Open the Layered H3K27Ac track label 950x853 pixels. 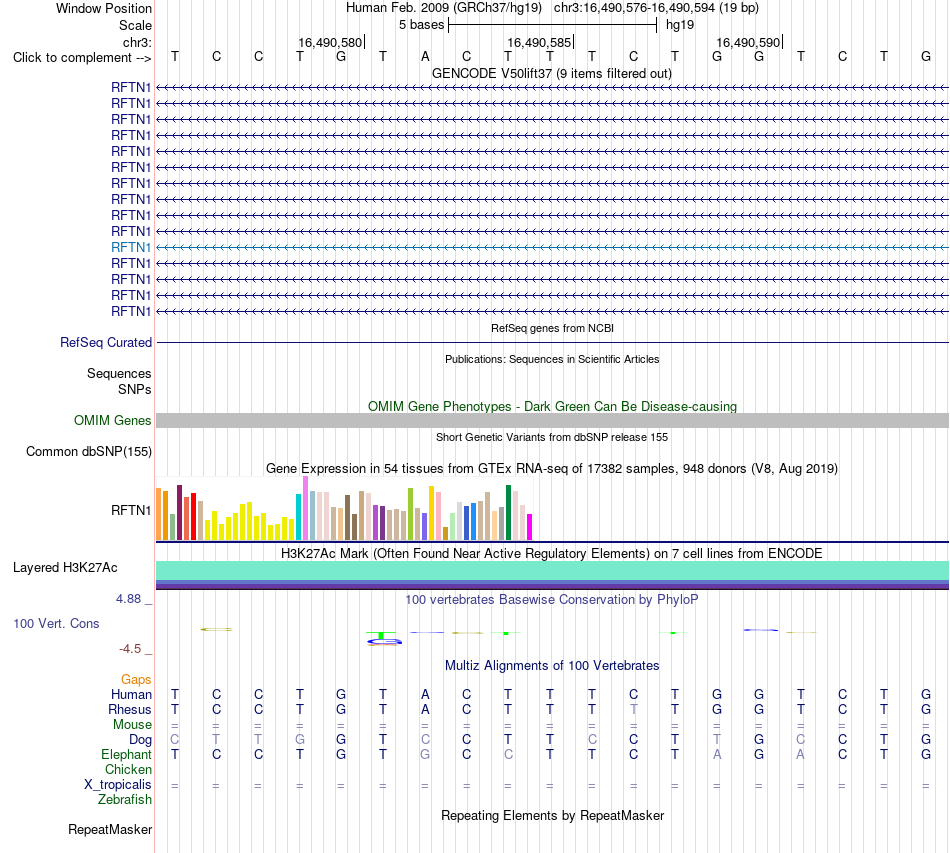pyautogui.click(x=65, y=568)
